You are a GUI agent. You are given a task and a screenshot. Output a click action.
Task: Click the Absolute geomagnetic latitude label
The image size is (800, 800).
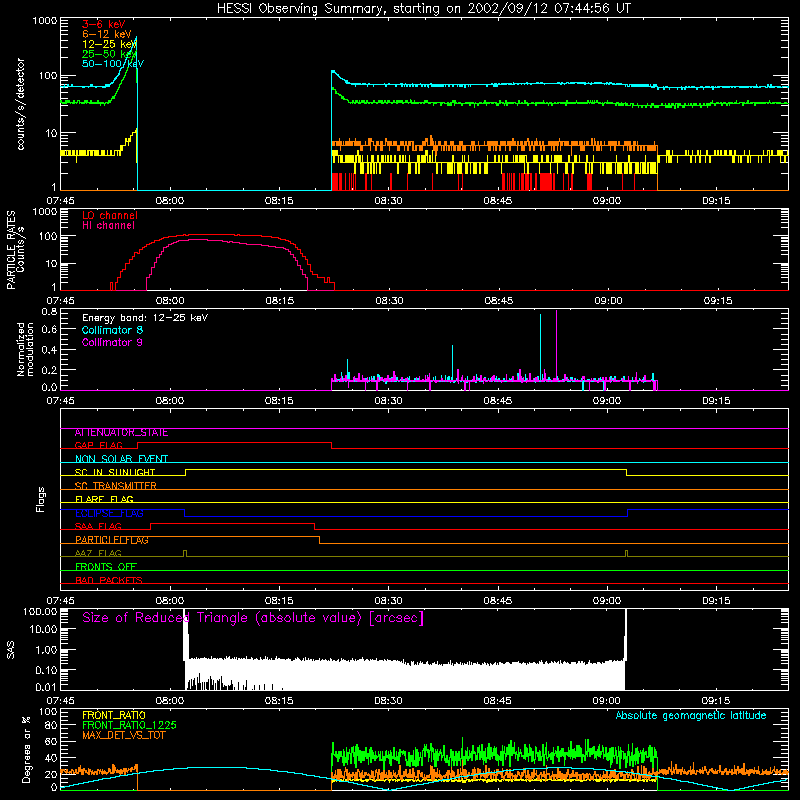tap(691, 716)
